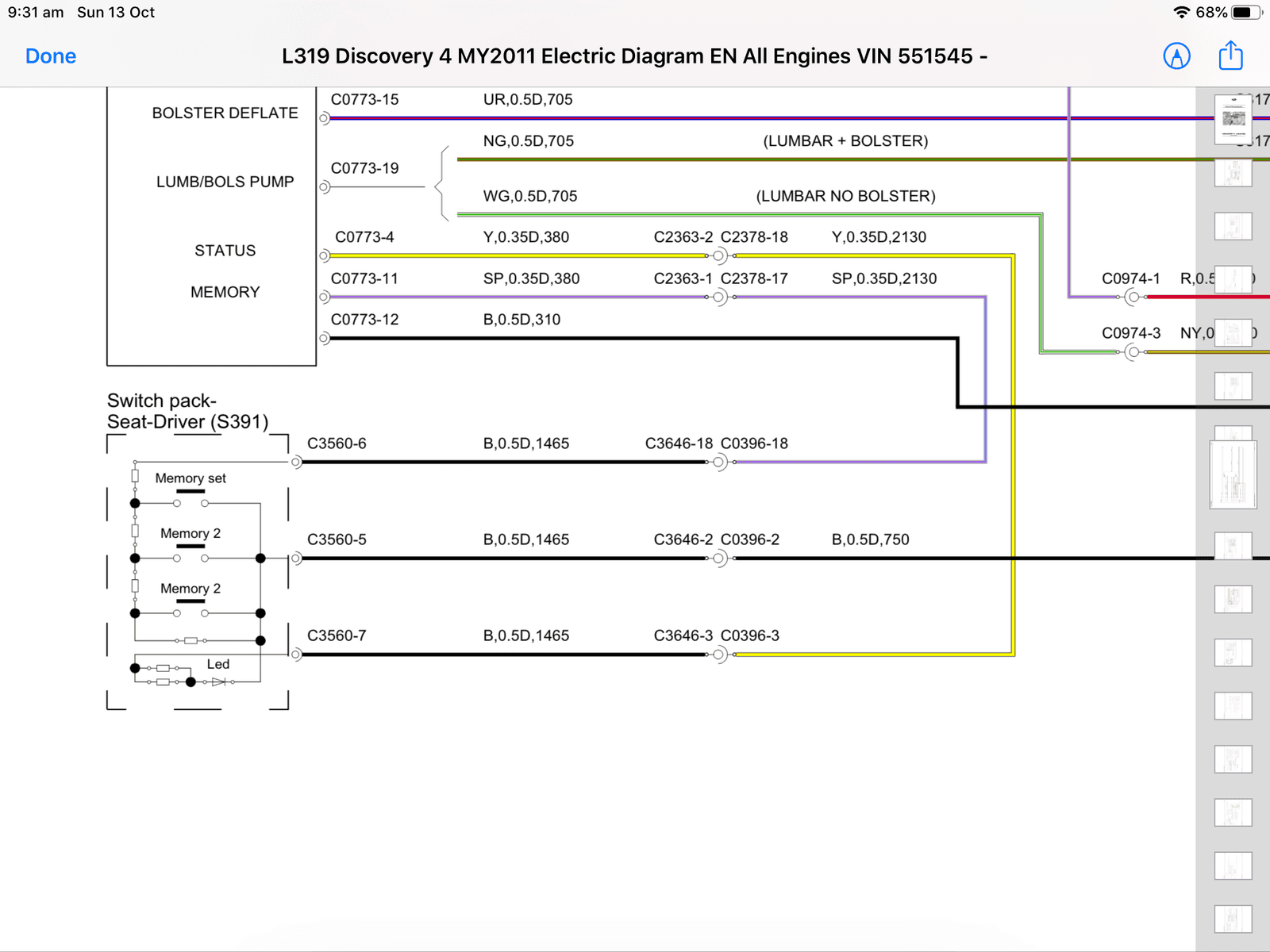Tap the LUMB/BOLS PUMP label
Screen dimensions: 1270x952
point(225,182)
